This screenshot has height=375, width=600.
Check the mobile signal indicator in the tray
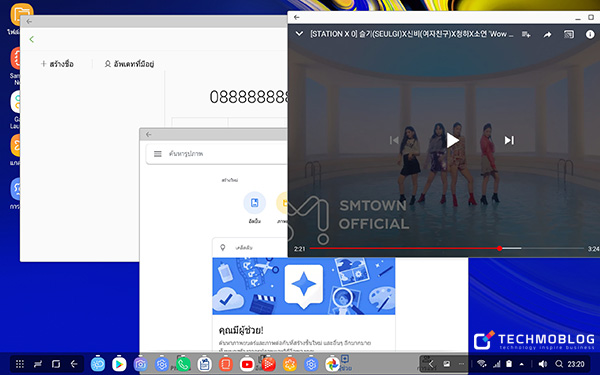[x=497, y=364]
